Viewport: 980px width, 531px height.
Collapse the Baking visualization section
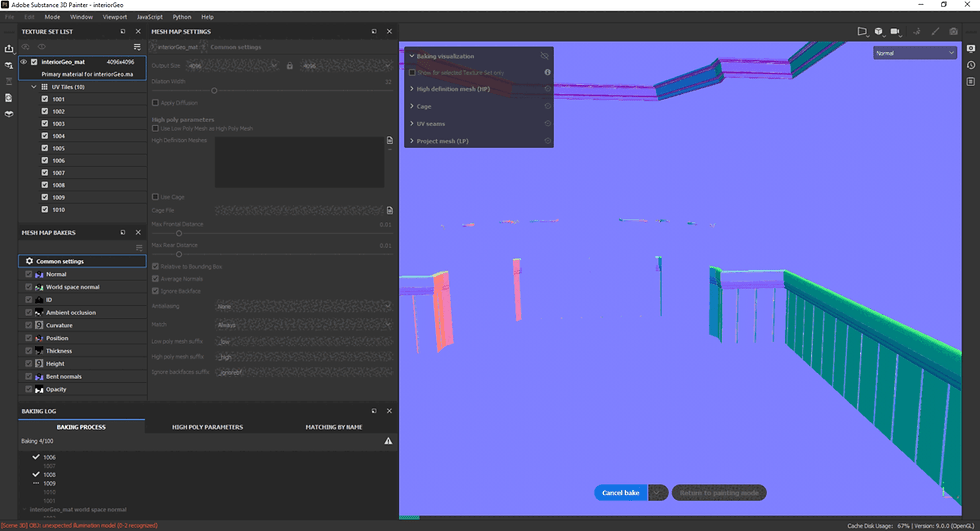pos(412,56)
